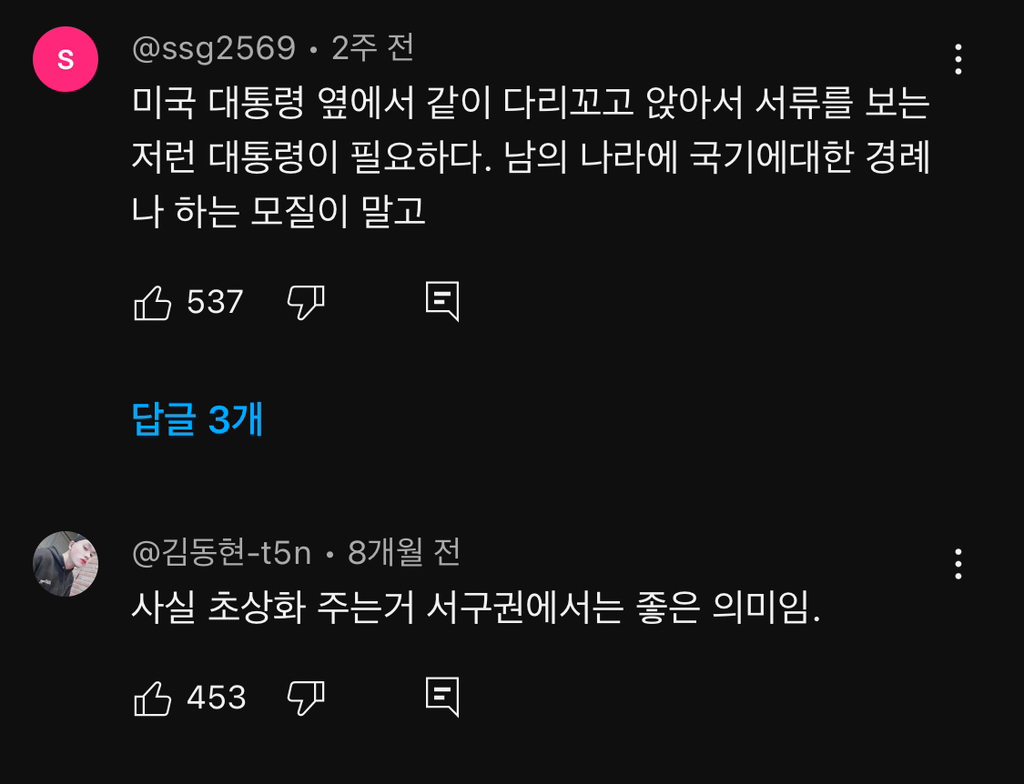The width and height of the screenshot is (1024, 784).
Task: Open @ssg2569's channel via username link
Action: pyautogui.click(x=212, y=47)
